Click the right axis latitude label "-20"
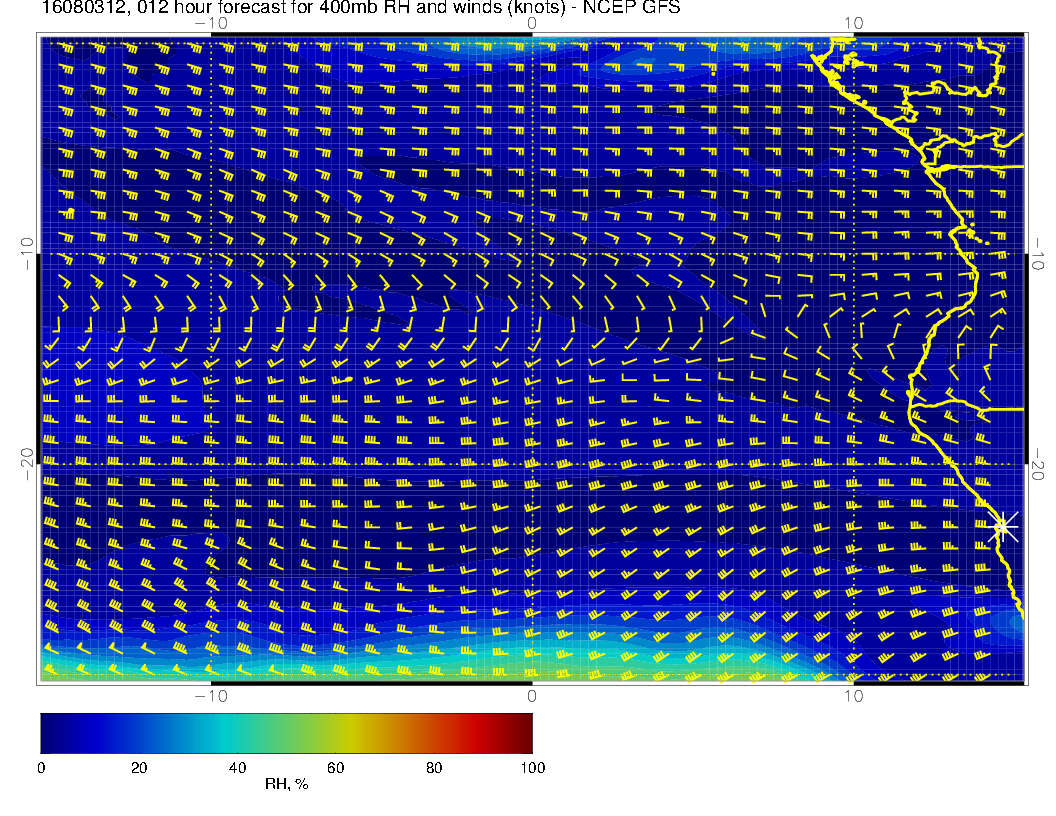This screenshot has height=816, width=1056. coord(1039,464)
